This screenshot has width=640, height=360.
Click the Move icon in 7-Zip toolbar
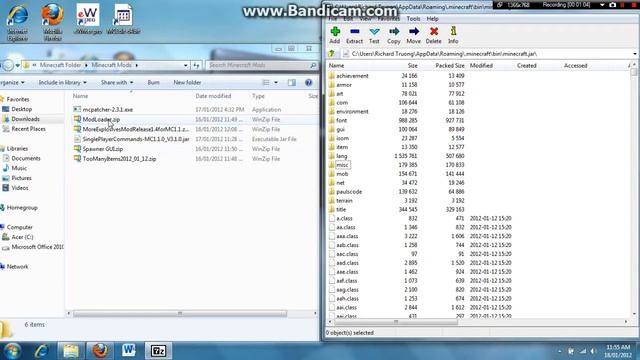pyautogui.click(x=413, y=35)
